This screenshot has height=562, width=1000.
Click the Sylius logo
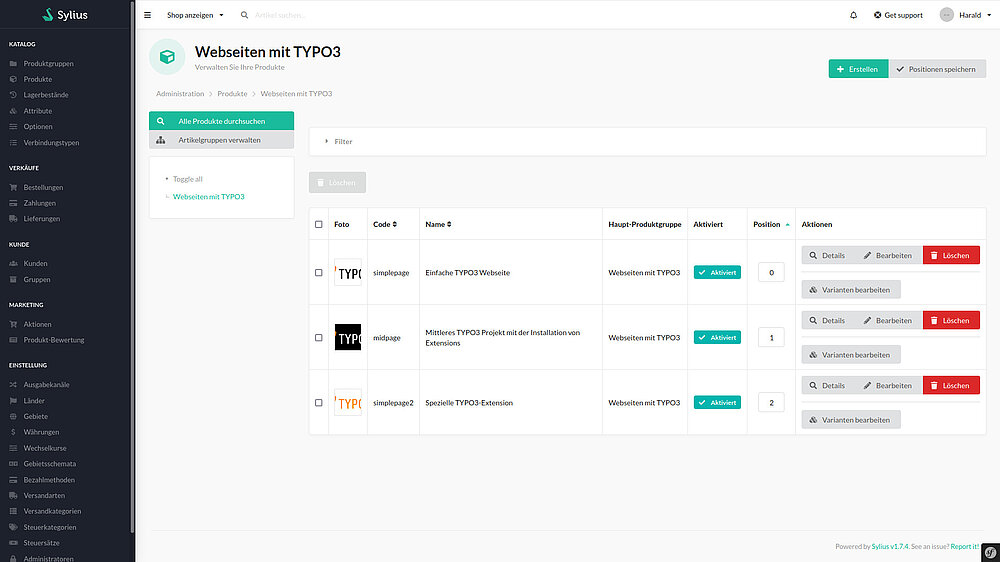[x=65, y=15]
